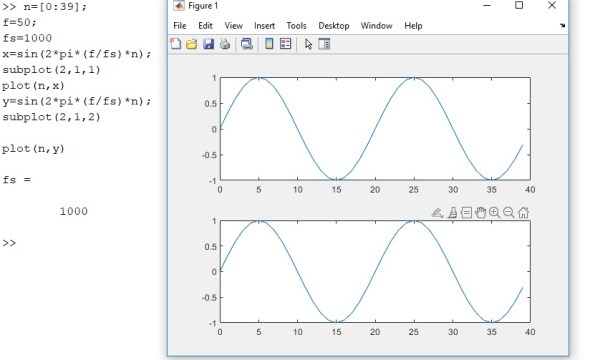Open a file with the folder icon

click(x=192, y=44)
